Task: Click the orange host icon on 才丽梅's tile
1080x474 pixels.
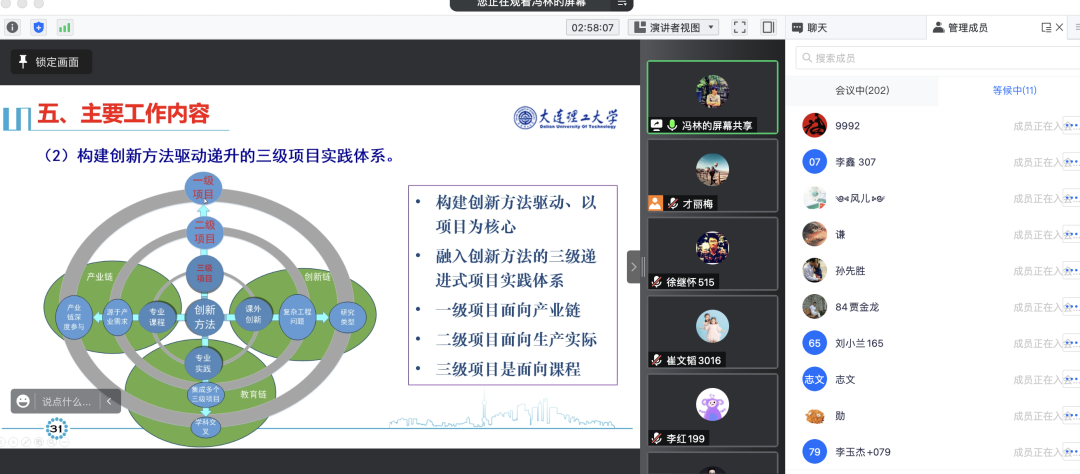Action: pyautogui.click(x=655, y=203)
